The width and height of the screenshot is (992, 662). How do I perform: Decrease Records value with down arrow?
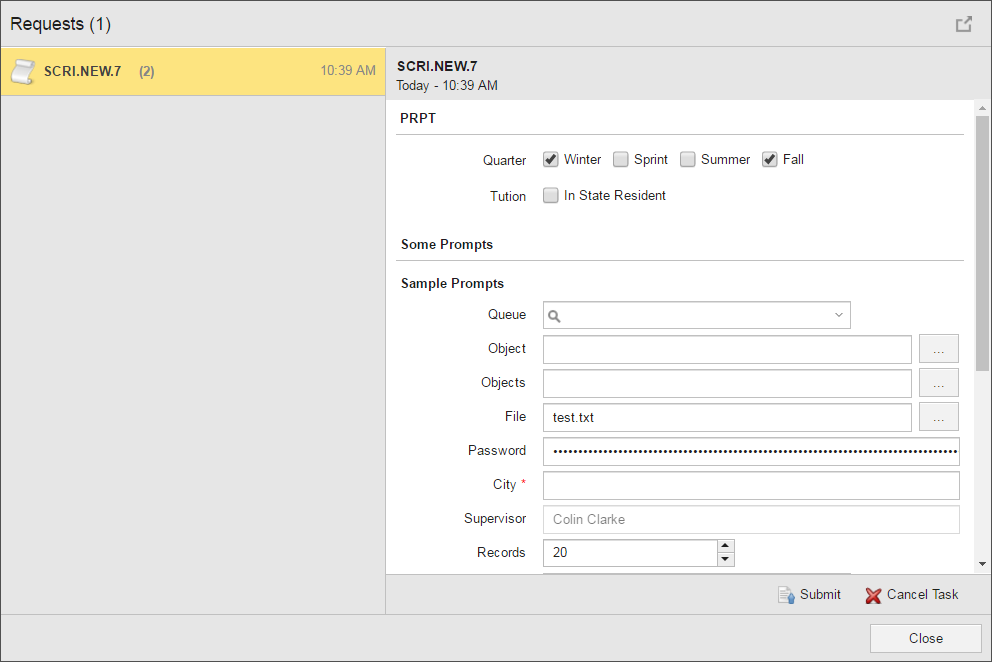pos(726,559)
